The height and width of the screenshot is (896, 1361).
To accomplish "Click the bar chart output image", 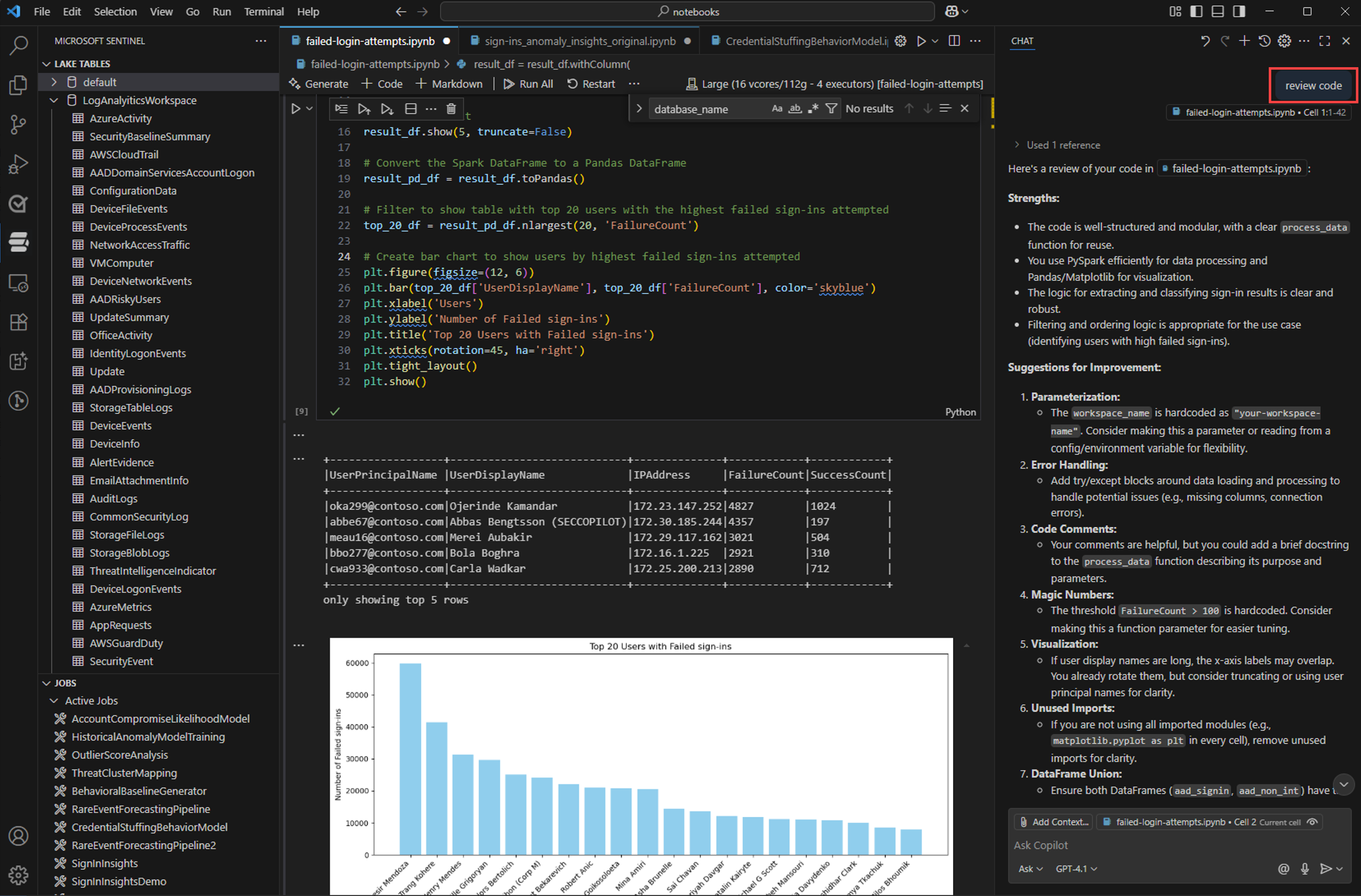I will (x=641, y=764).
